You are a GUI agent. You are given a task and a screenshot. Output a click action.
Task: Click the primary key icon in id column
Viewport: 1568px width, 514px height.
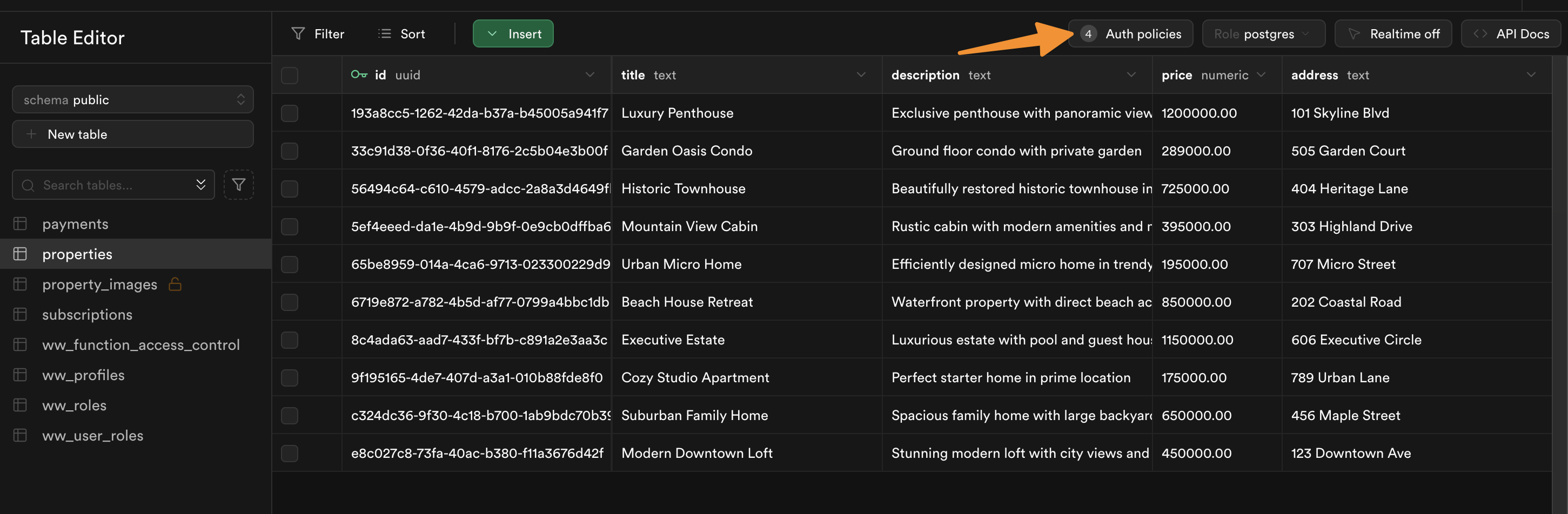359,75
